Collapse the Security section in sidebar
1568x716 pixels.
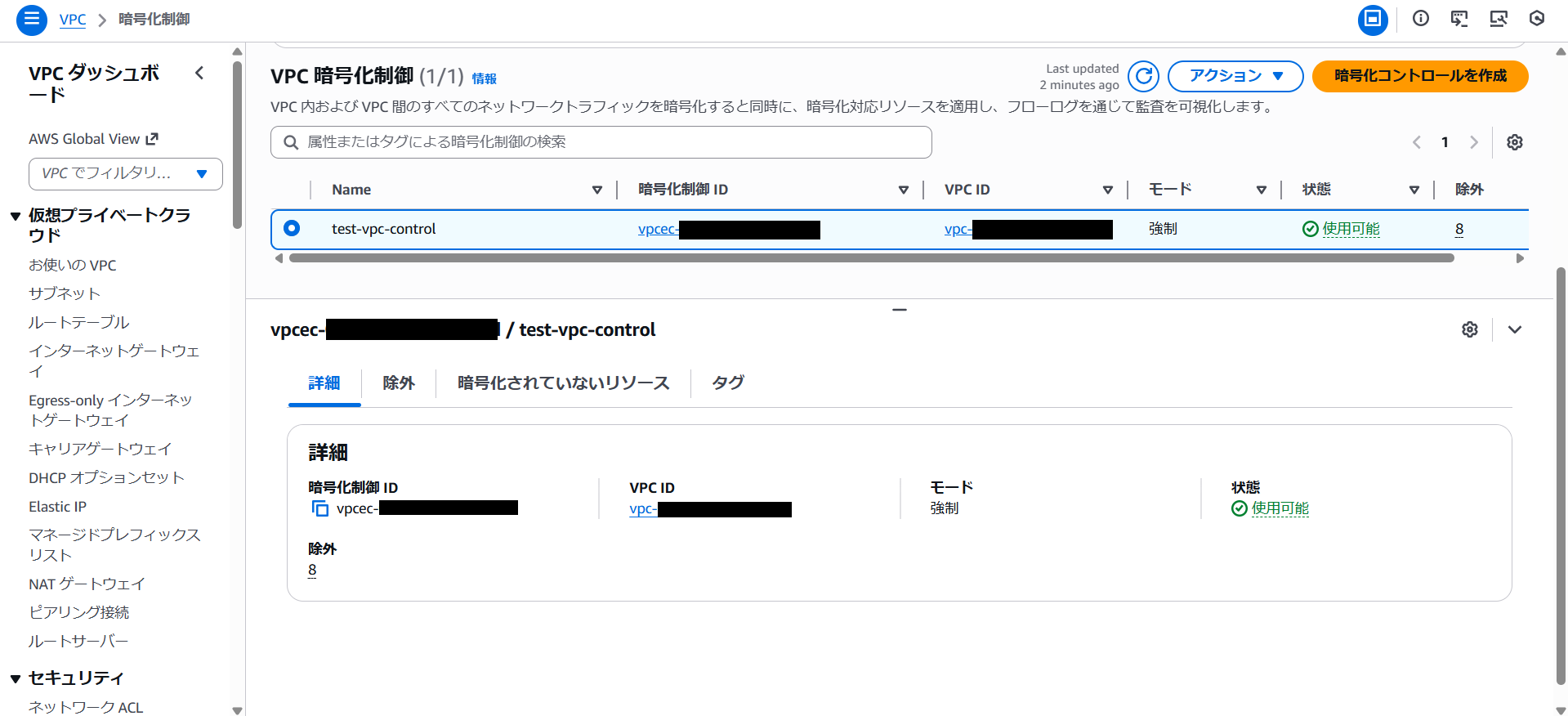[16, 678]
